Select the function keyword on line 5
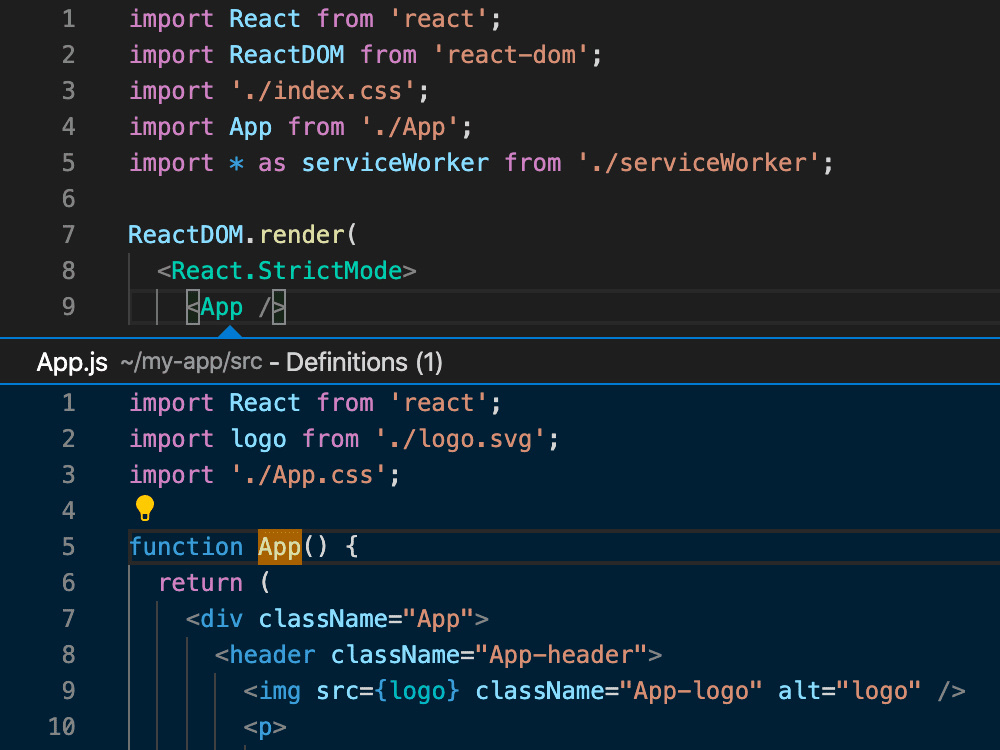Screen dimensions: 1000x750 (x=186, y=546)
